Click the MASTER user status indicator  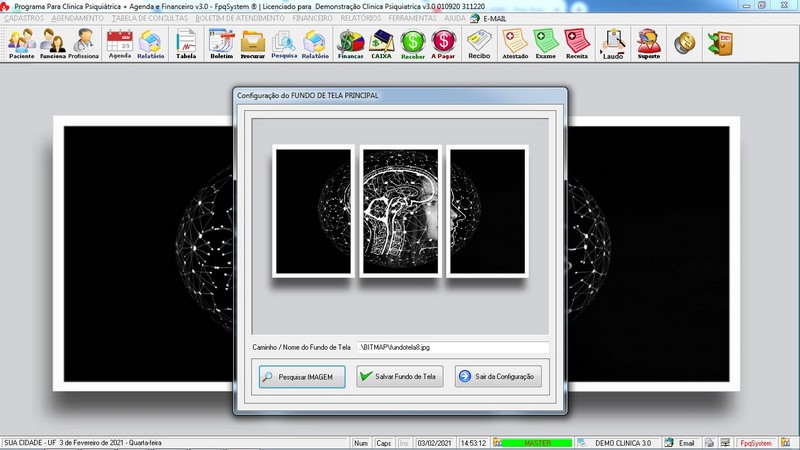(x=538, y=443)
